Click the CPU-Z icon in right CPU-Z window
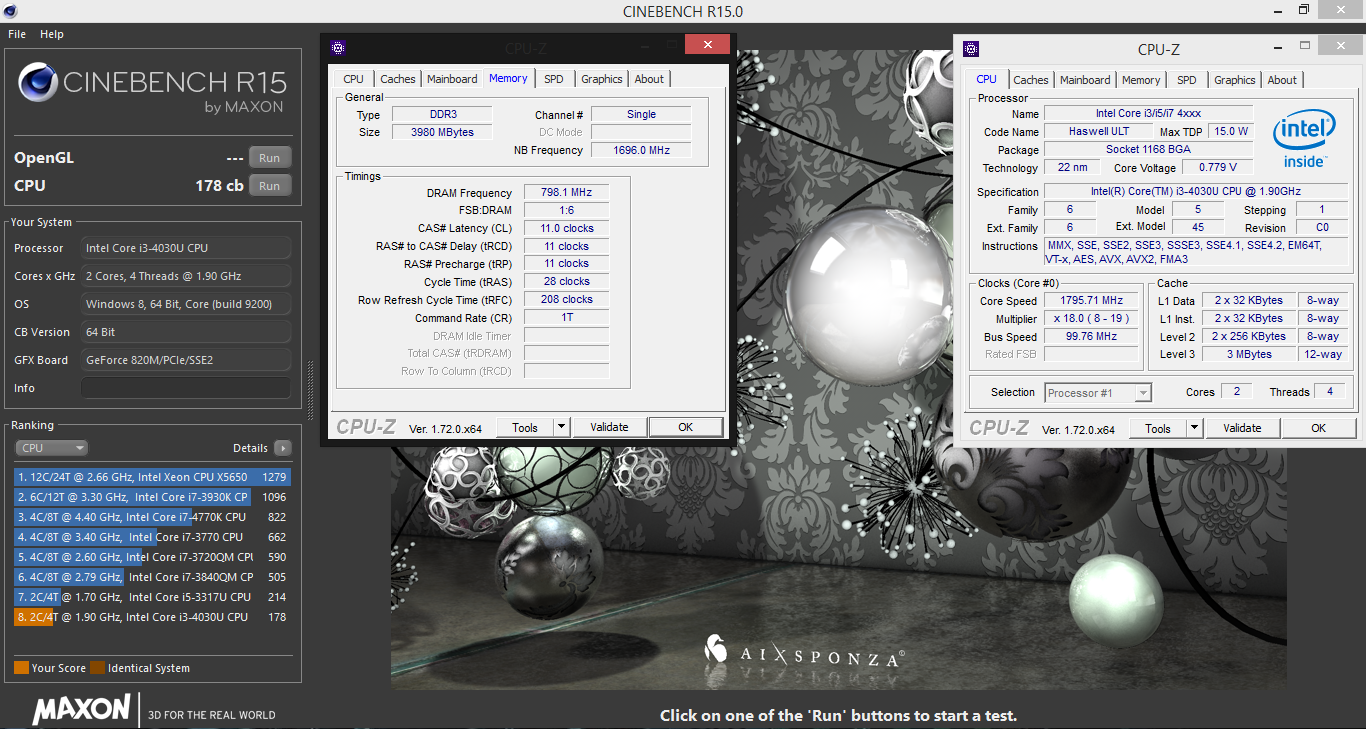The image size is (1366, 729). coord(971,49)
